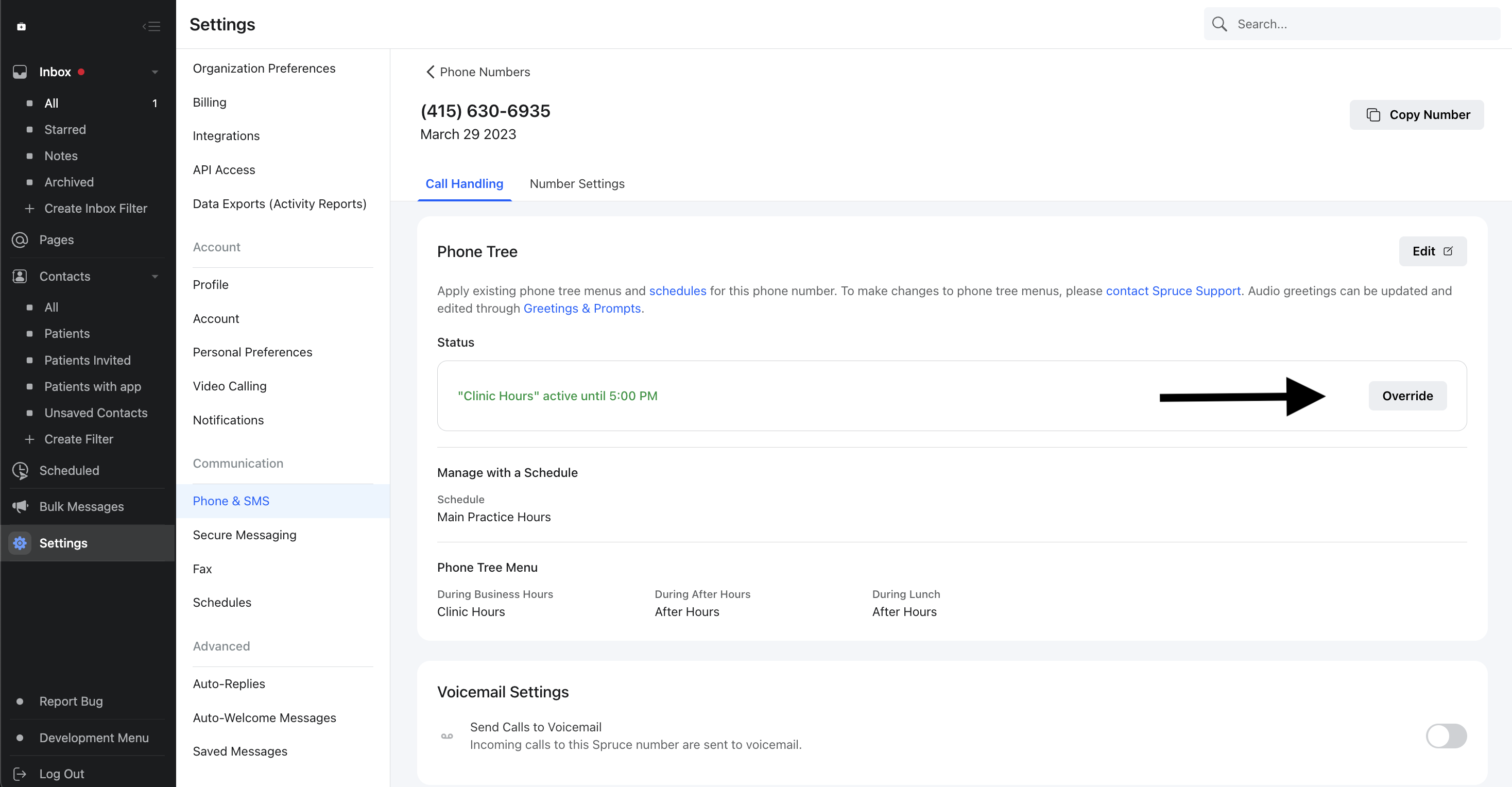Screen dimensions: 1512x787
Task: Go back using the Phone Numbers arrow
Action: pyautogui.click(x=430, y=72)
